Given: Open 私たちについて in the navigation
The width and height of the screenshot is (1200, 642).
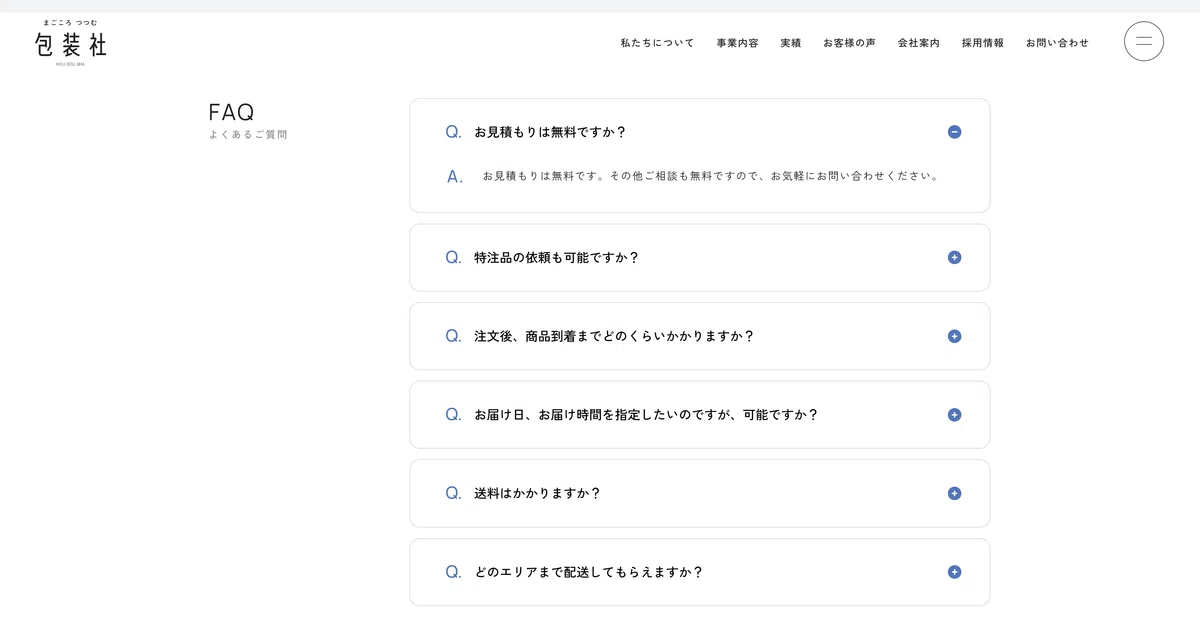Looking at the screenshot, I should (x=657, y=43).
